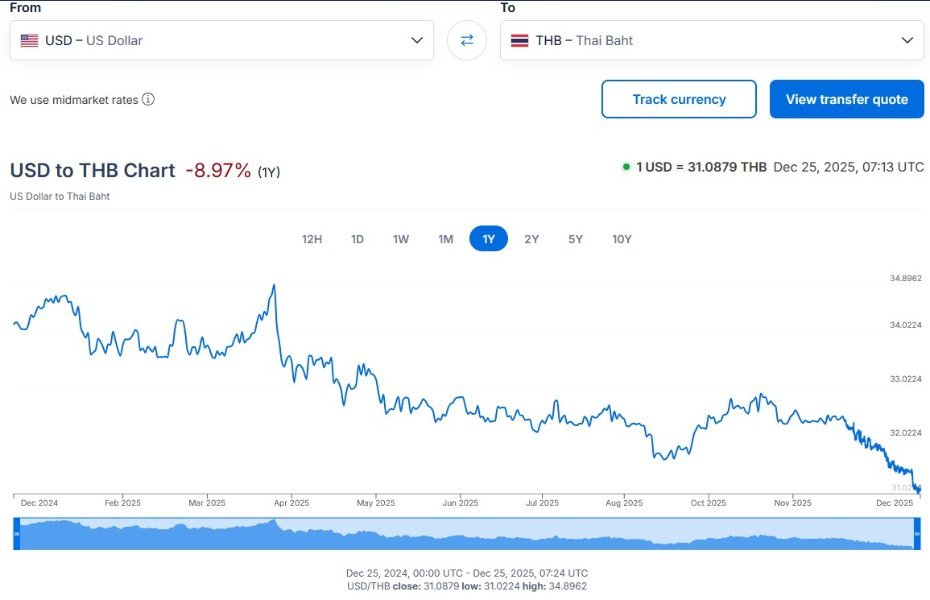
Task: Switch chart to 1M range
Action: (x=446, y=239)
